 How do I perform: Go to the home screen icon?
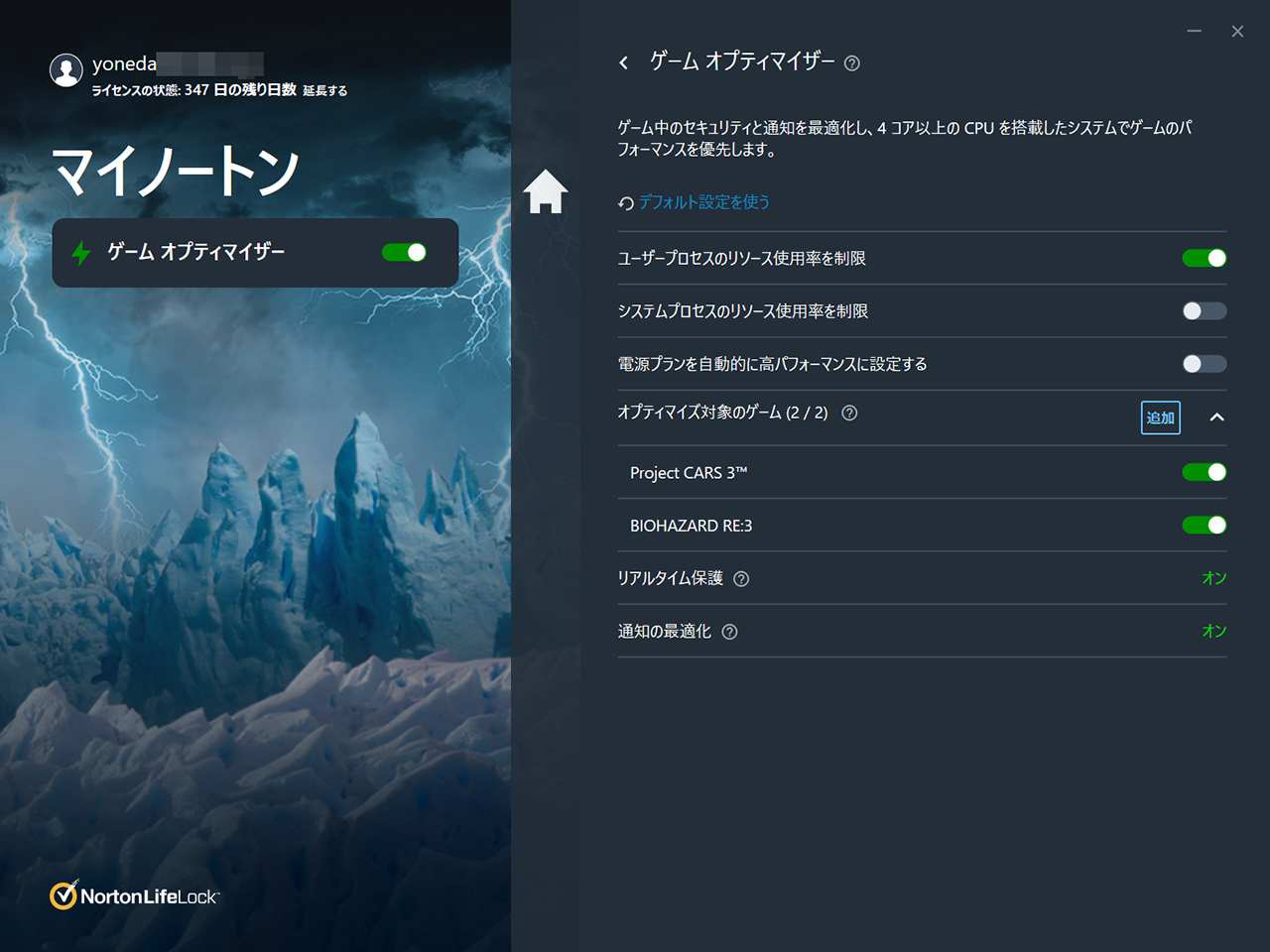546,191
